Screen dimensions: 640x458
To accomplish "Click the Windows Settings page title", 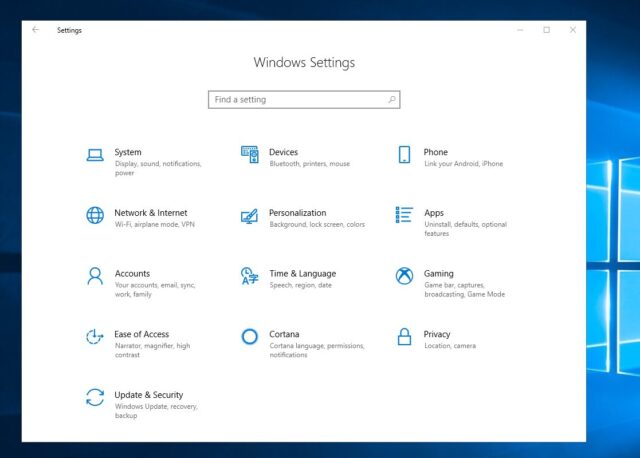I will click(x=304, y=62).
